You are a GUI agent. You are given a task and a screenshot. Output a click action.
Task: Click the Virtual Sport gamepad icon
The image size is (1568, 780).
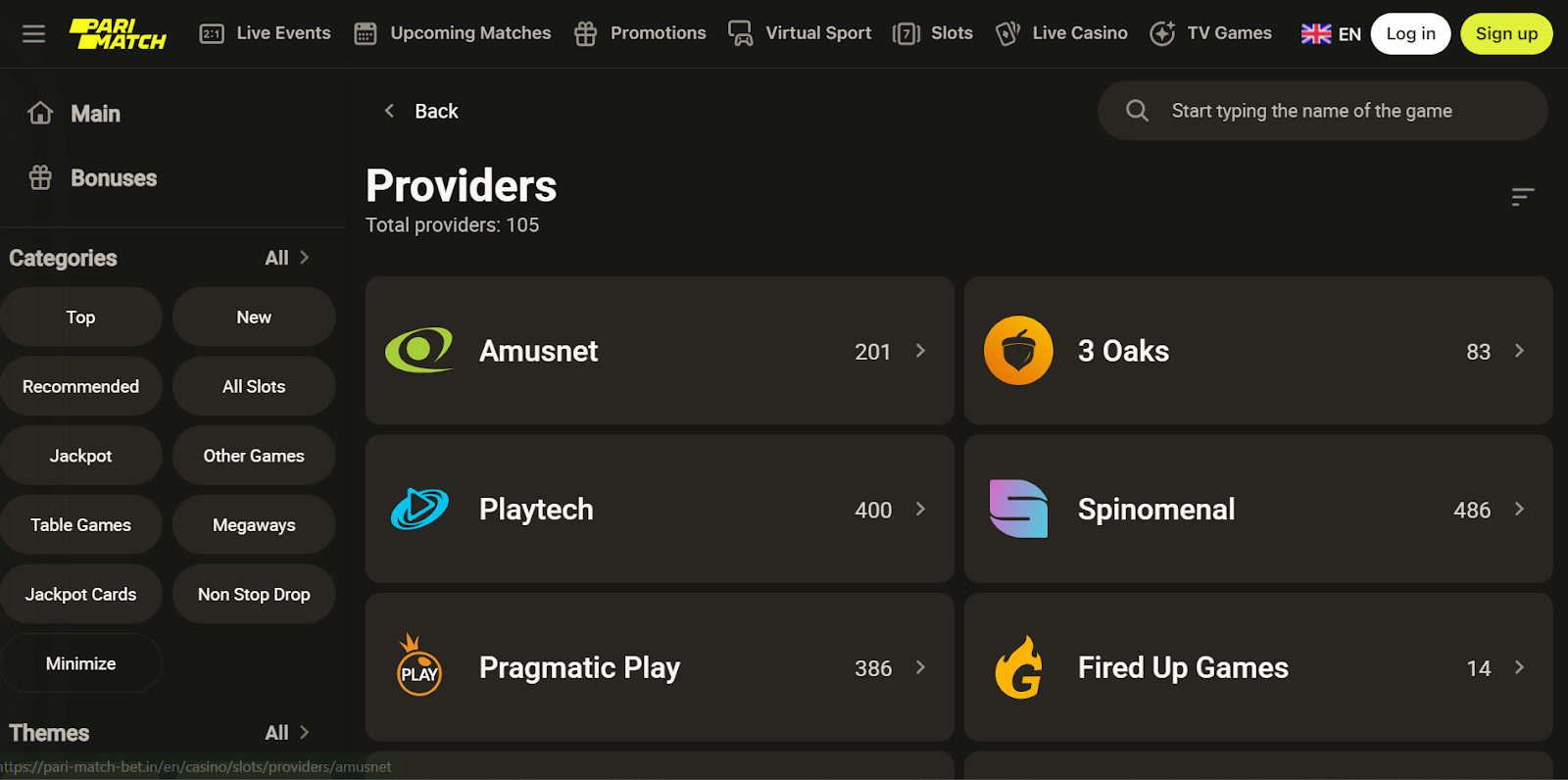(x=741, y=34)
